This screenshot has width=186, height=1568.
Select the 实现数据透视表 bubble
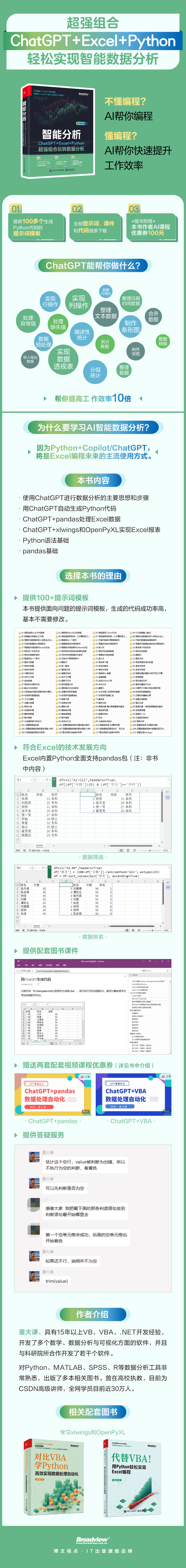point(63,359)
